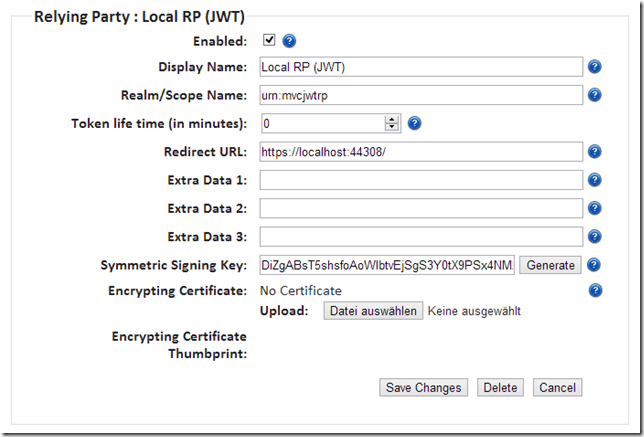The height and width of the screenshot is (437, 644).
Task: Click help icon beside Redirect URL
Action: coord(594,152)
